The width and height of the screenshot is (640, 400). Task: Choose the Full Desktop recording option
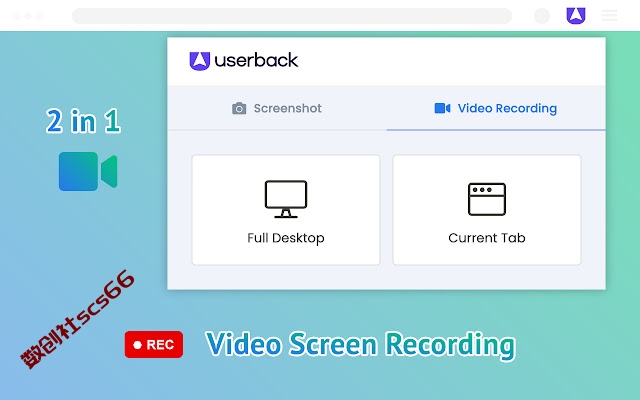click(x=286, y=210)
